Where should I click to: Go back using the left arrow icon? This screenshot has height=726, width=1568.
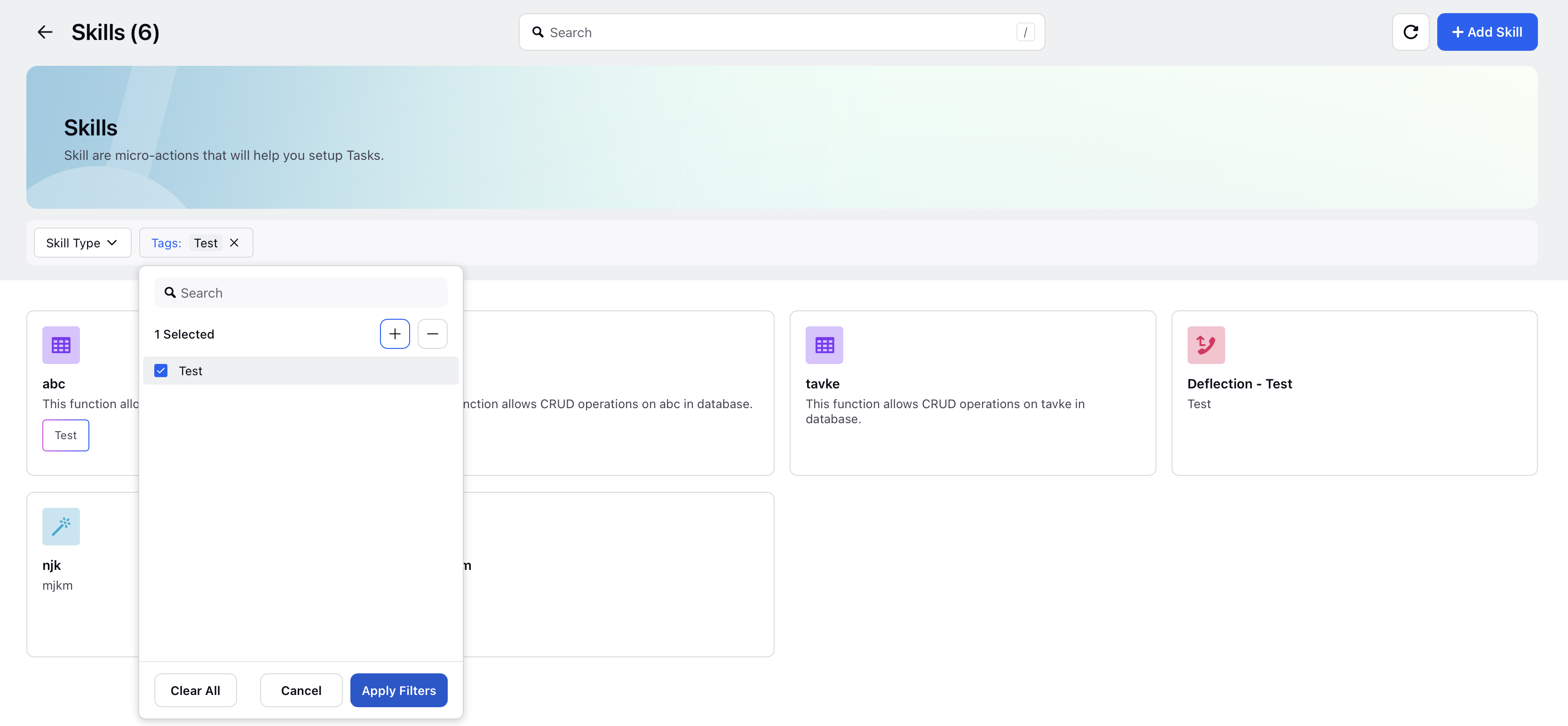click(x=44, y=32)
